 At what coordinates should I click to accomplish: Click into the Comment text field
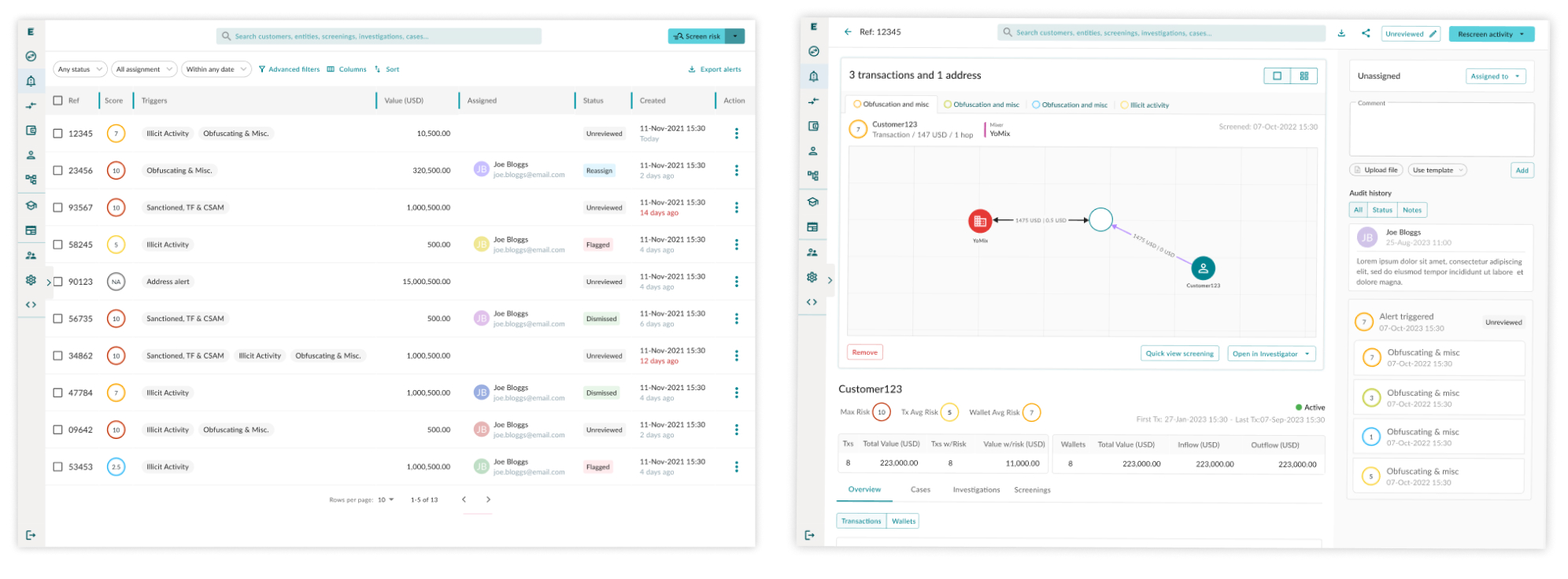(1440, 131)
